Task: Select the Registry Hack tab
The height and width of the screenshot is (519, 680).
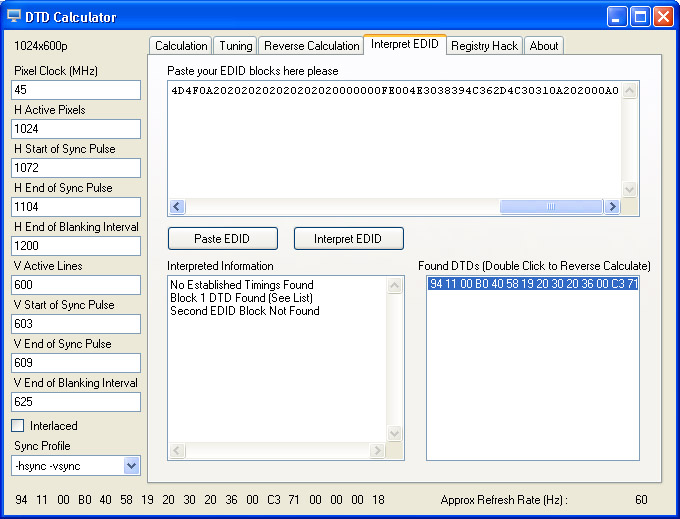Action: [484, 46]
